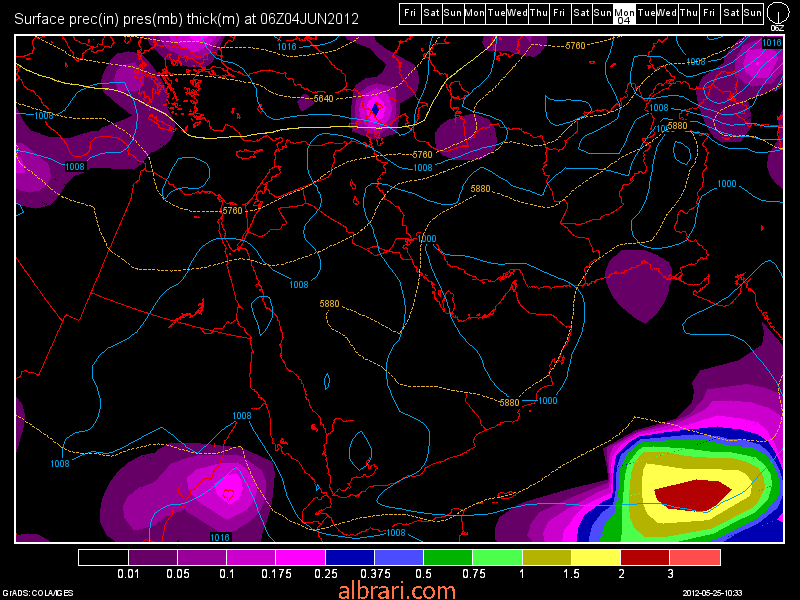The image size is (800, 600).
Task: Select the Sun box just before Mon 04
Action: pos(603,14)
